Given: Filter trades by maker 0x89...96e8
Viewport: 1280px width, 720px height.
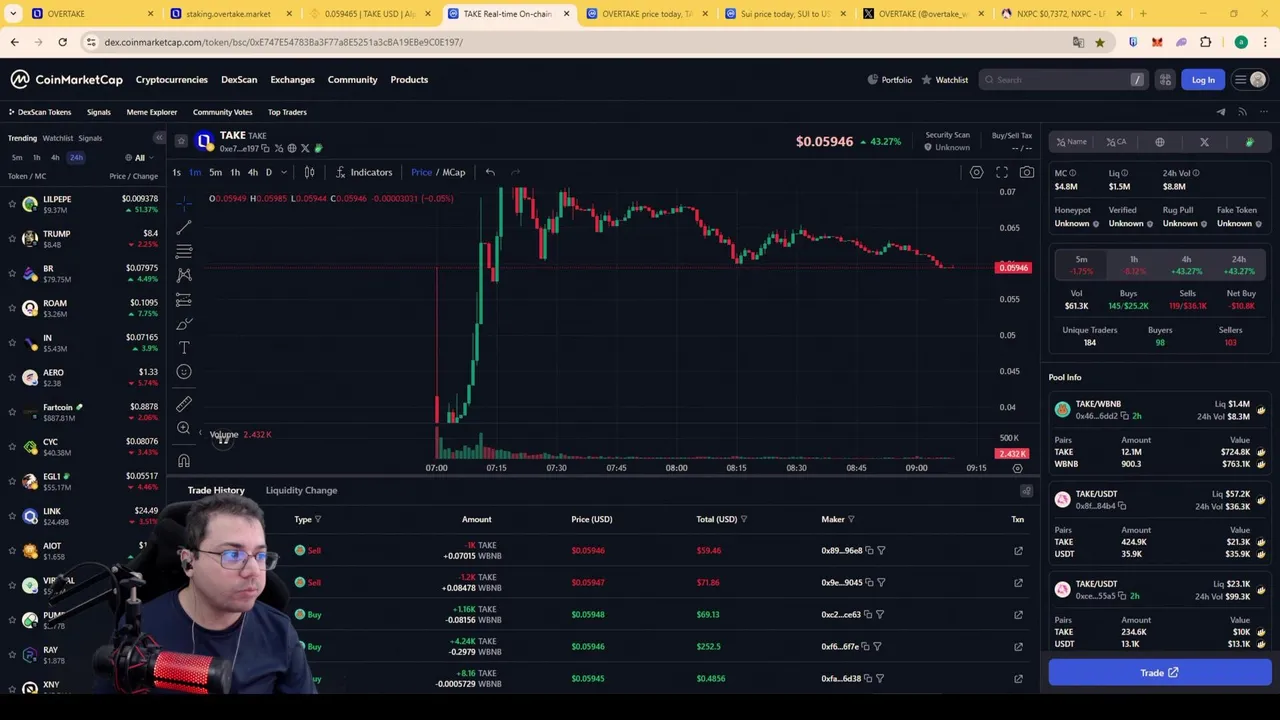Looking at the screenshot, I should [x=881, y=551].
